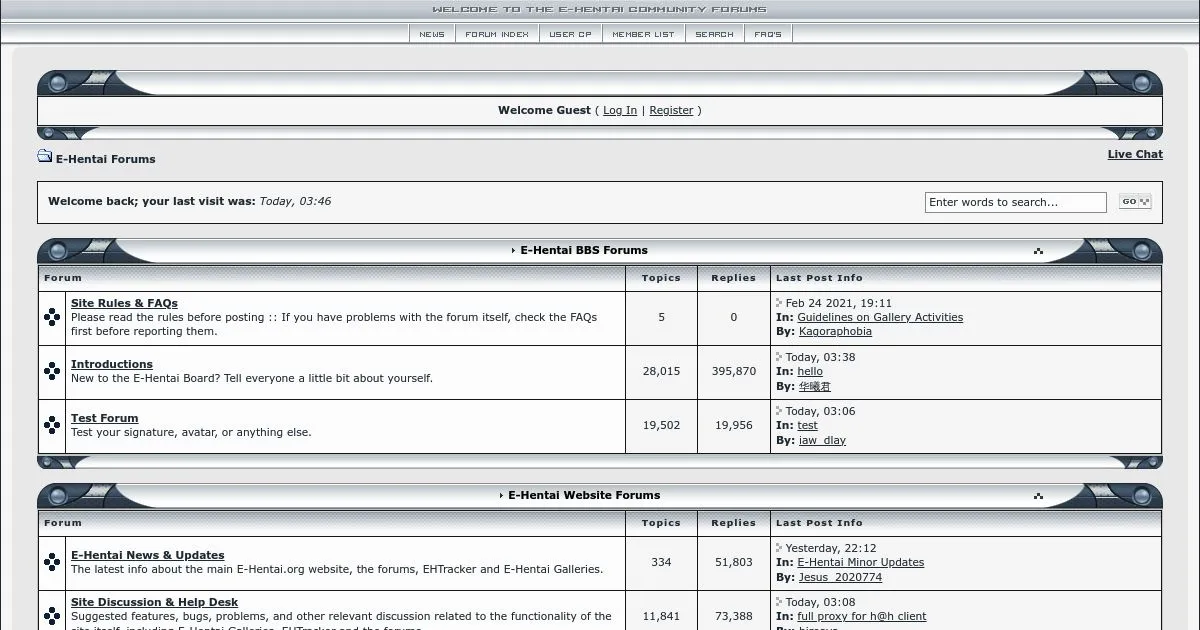Click the replies count 395,870
This screenshot has width=1200, height=630.
pyautogui.click(x=733, y=371)
